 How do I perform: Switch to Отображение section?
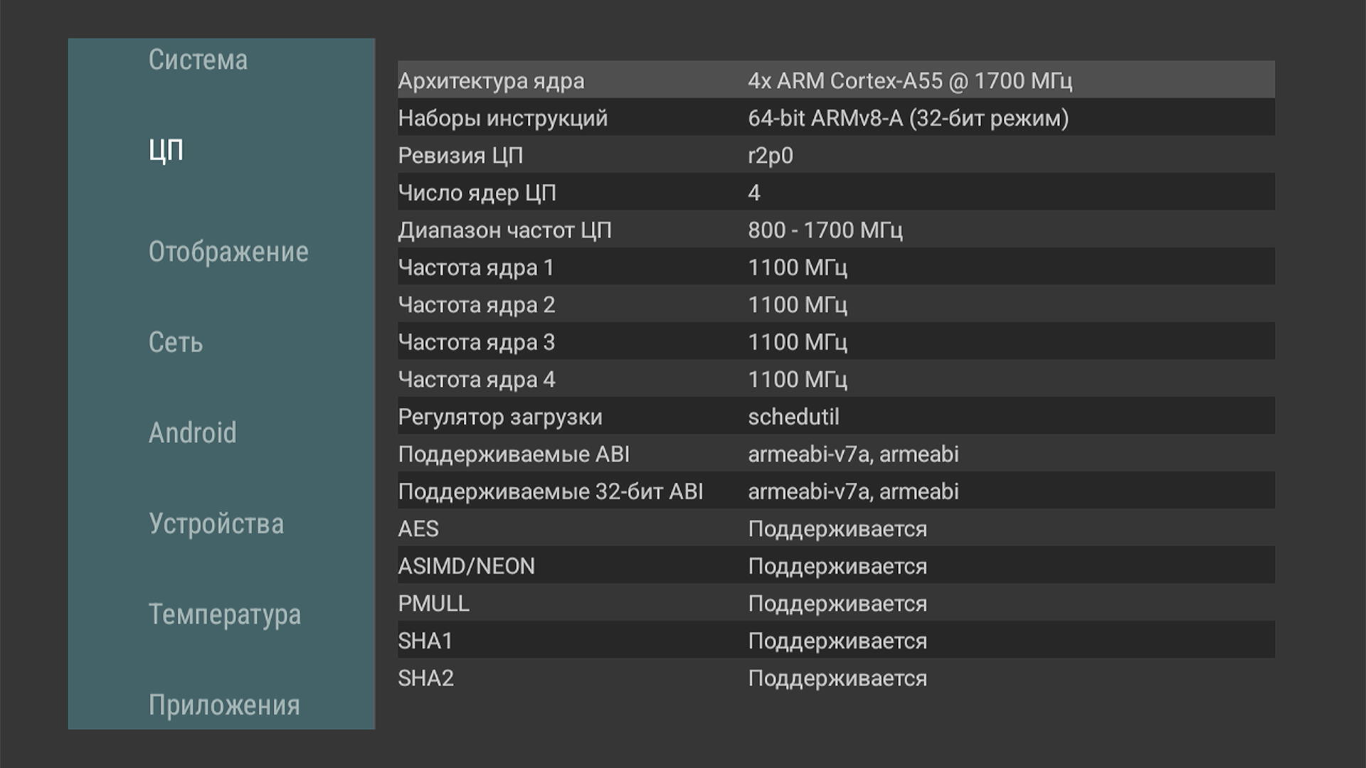(228, 252)
